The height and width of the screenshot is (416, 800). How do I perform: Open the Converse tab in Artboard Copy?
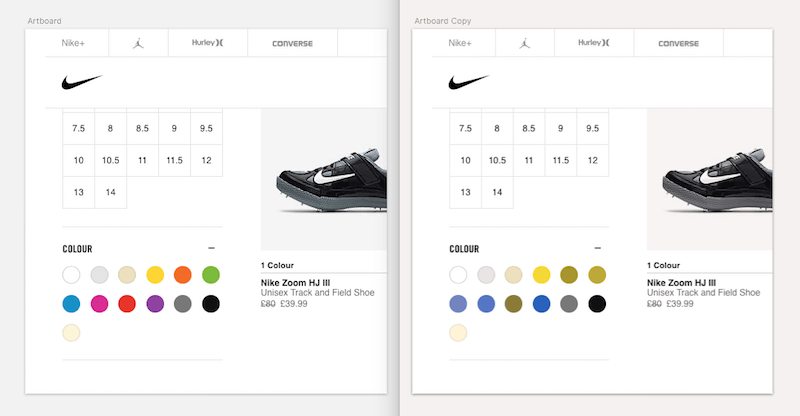click(679, 43)
